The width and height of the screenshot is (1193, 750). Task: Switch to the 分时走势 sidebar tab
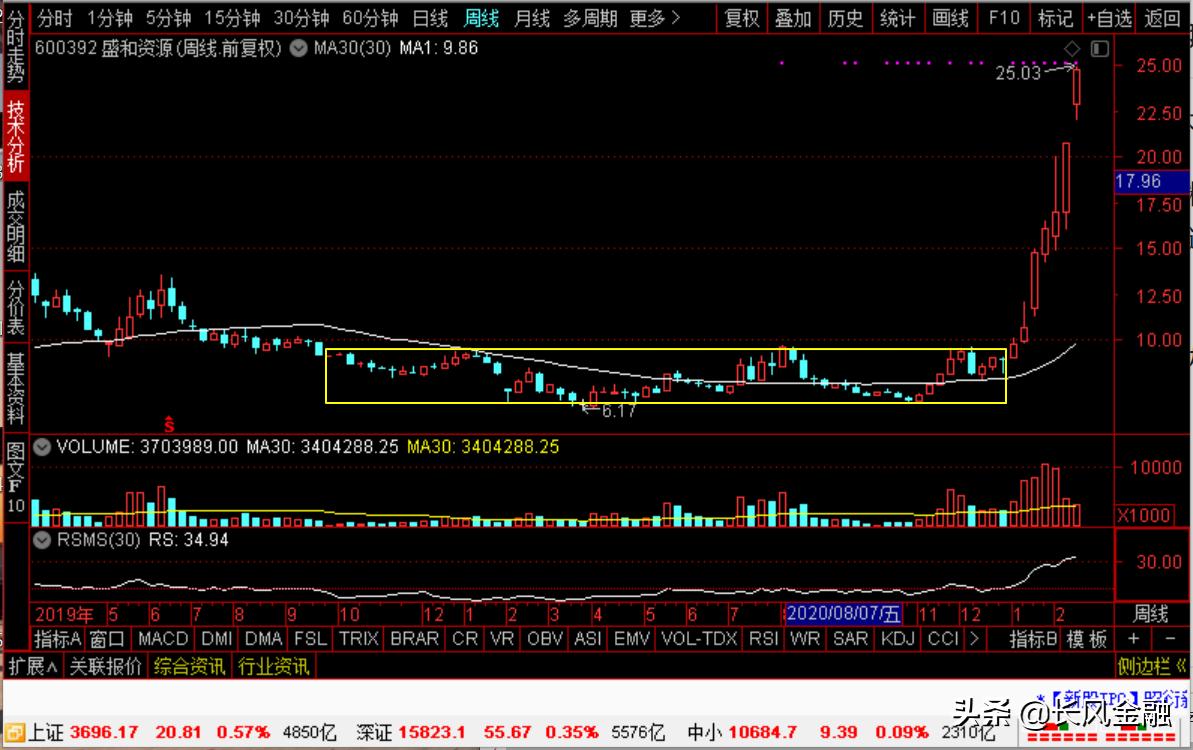point(13,45)
